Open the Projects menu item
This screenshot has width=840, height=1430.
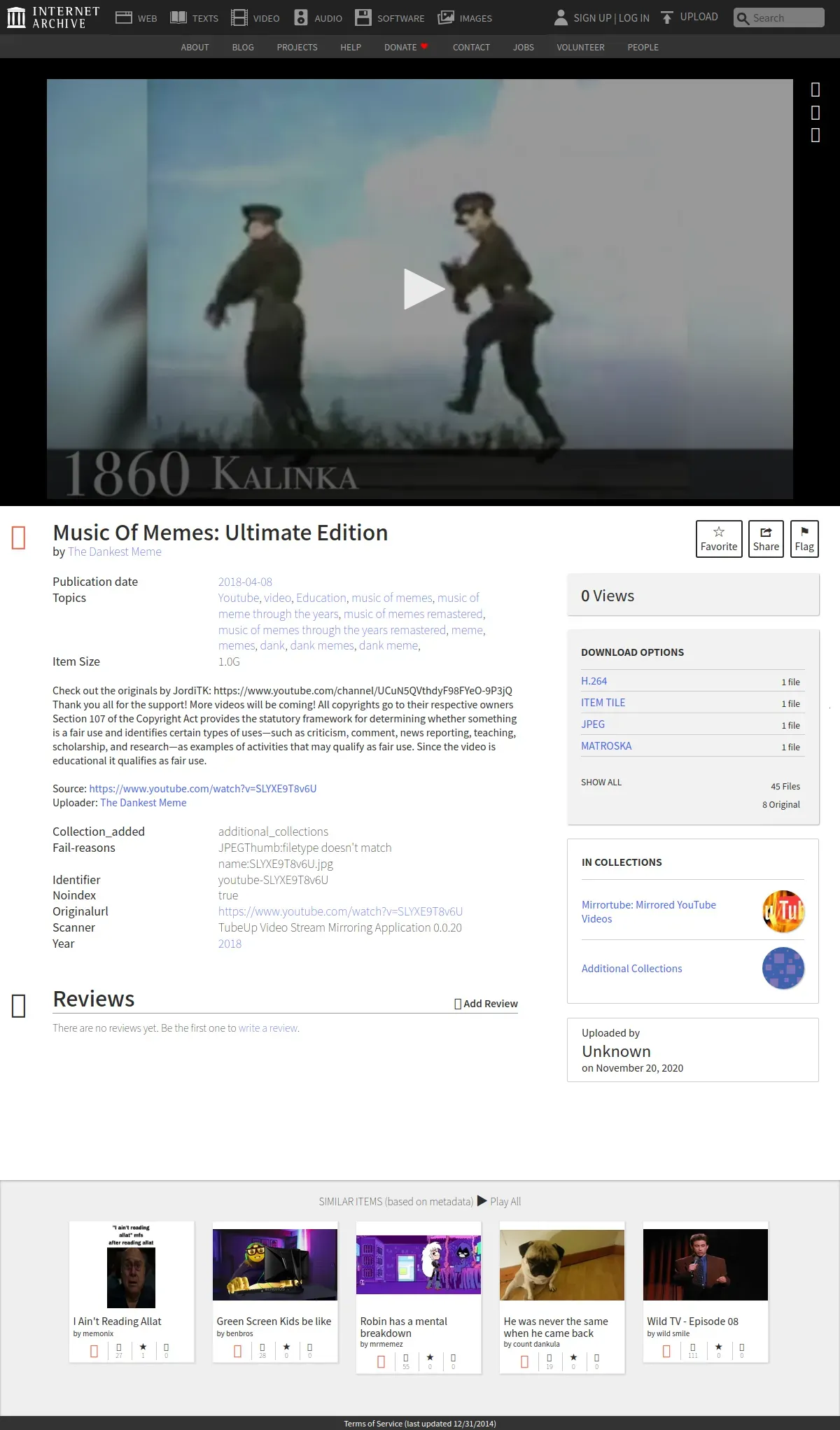point(297,47)
